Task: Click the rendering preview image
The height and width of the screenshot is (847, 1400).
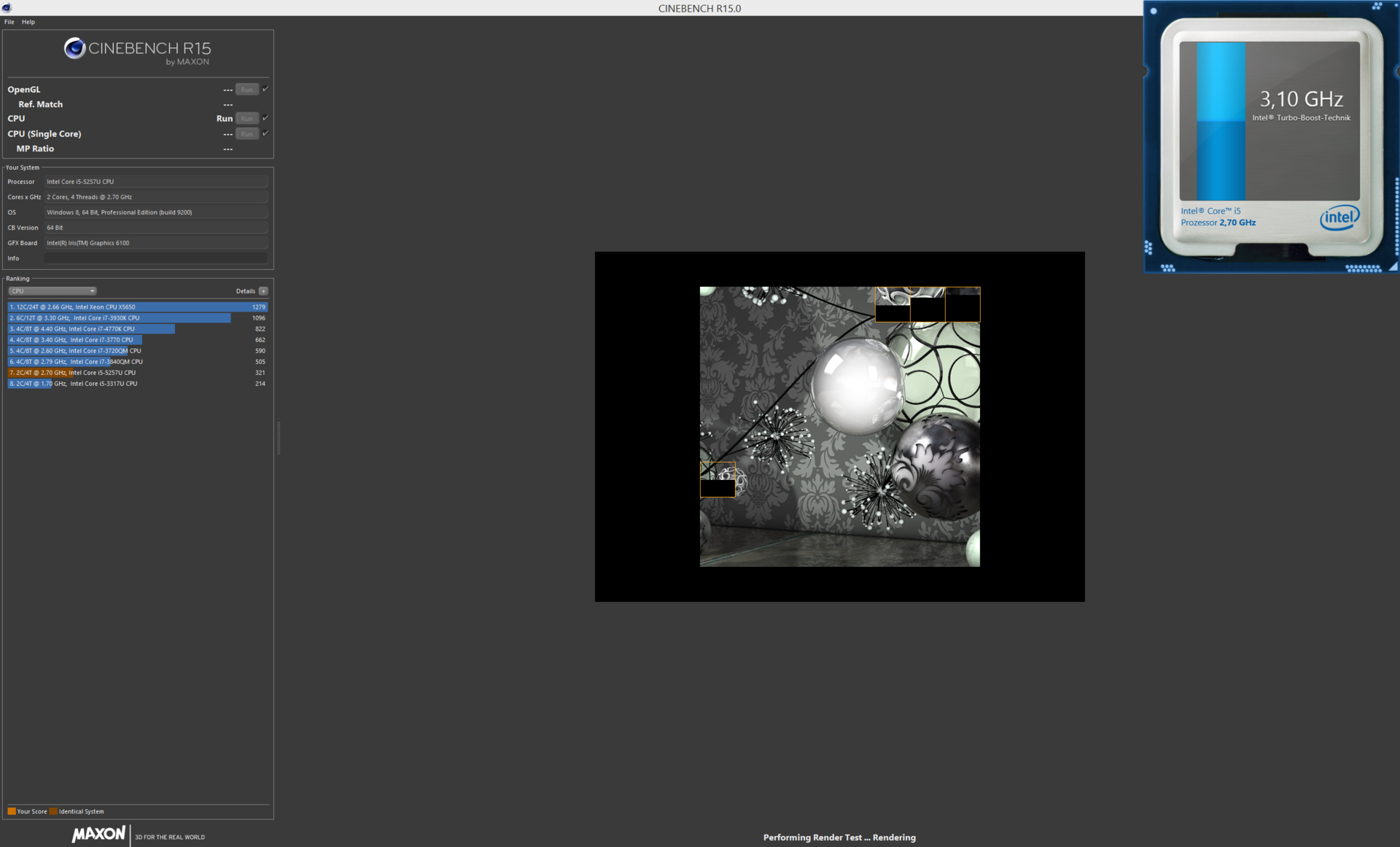Action: point(839,426)
